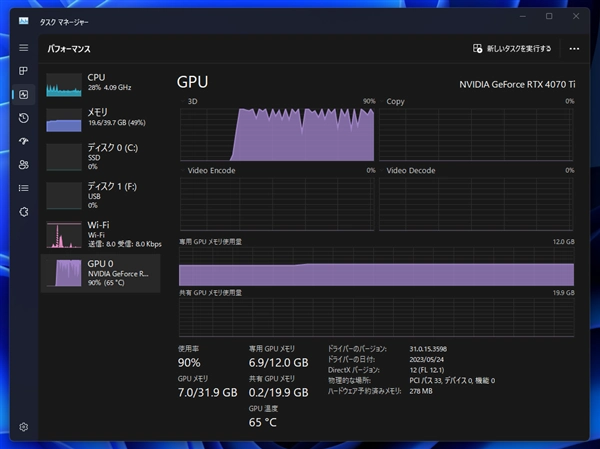The width and height of the screenshot is (600, 449).
Task: Click the Video Encode graph area
Action: (x=277, y=204)
